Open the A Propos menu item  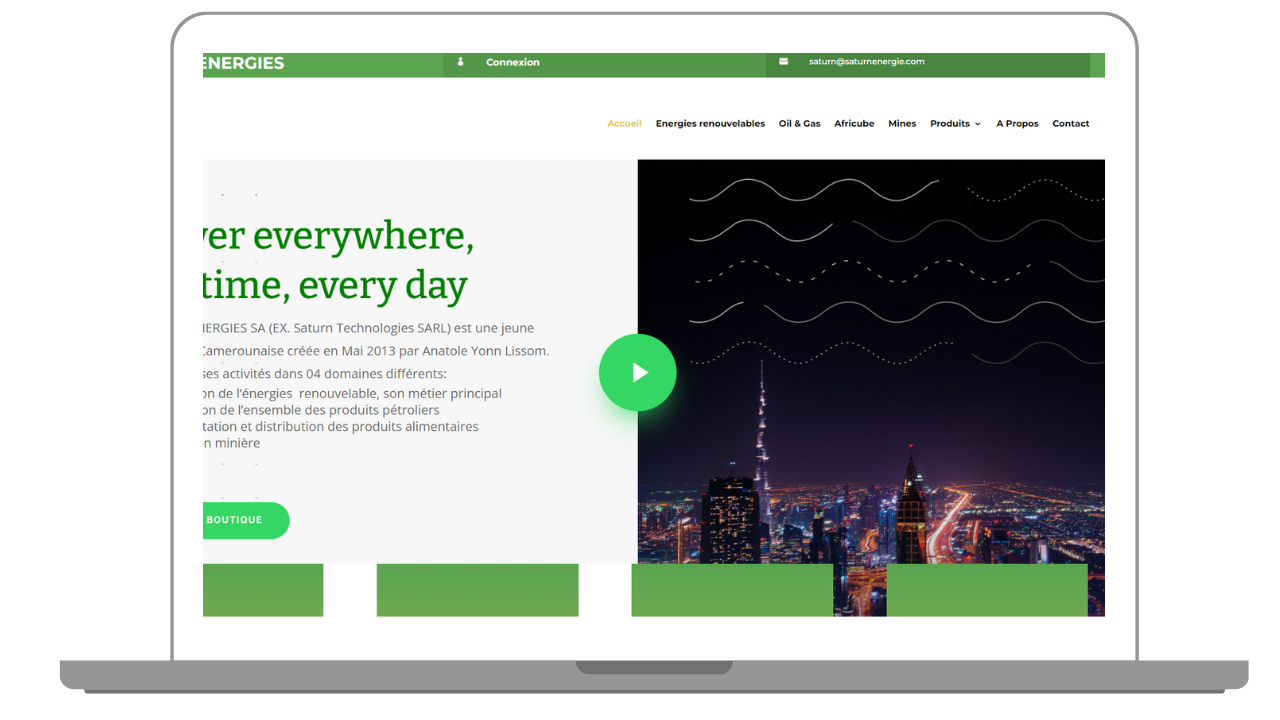(x=1017, y=124)
